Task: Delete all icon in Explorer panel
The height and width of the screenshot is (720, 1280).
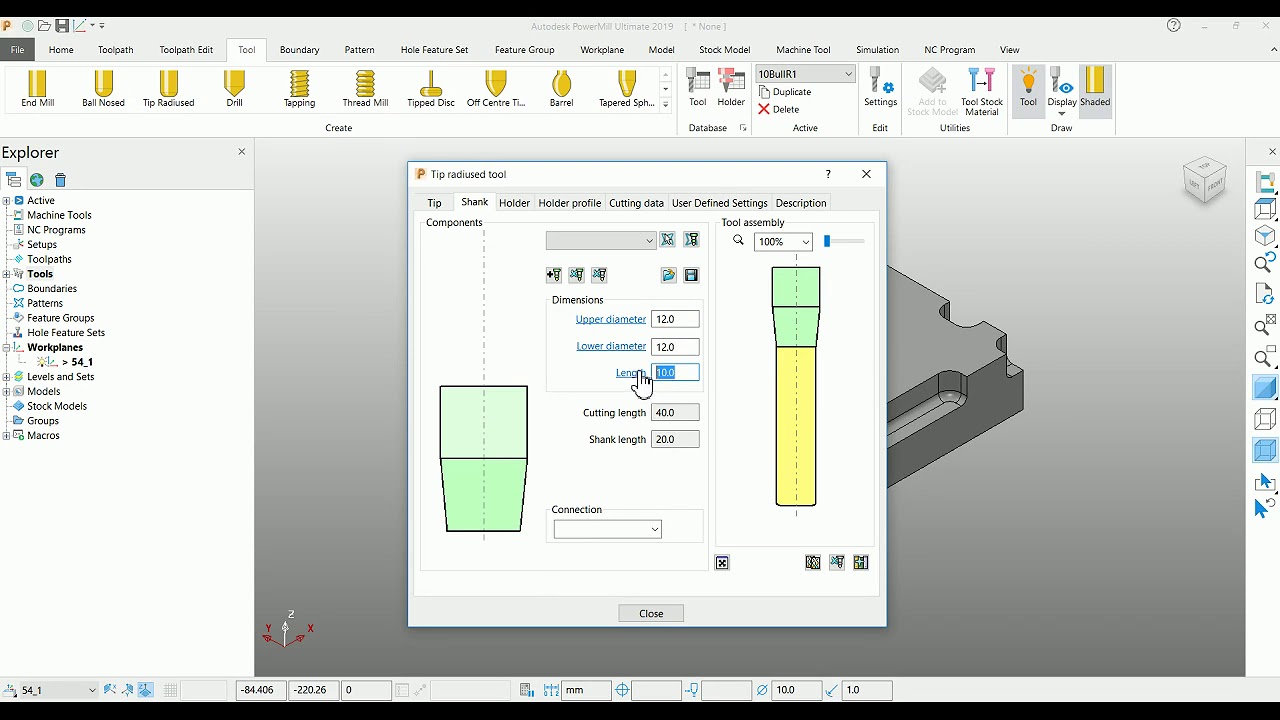Action: pyautogui.click(x=60, y=180)
